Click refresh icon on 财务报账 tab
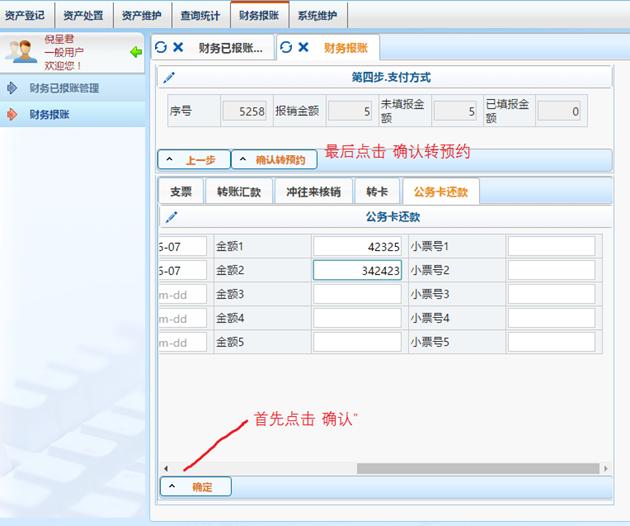The height and width of the screenshot is (526, 630). (x=286, y=47)
